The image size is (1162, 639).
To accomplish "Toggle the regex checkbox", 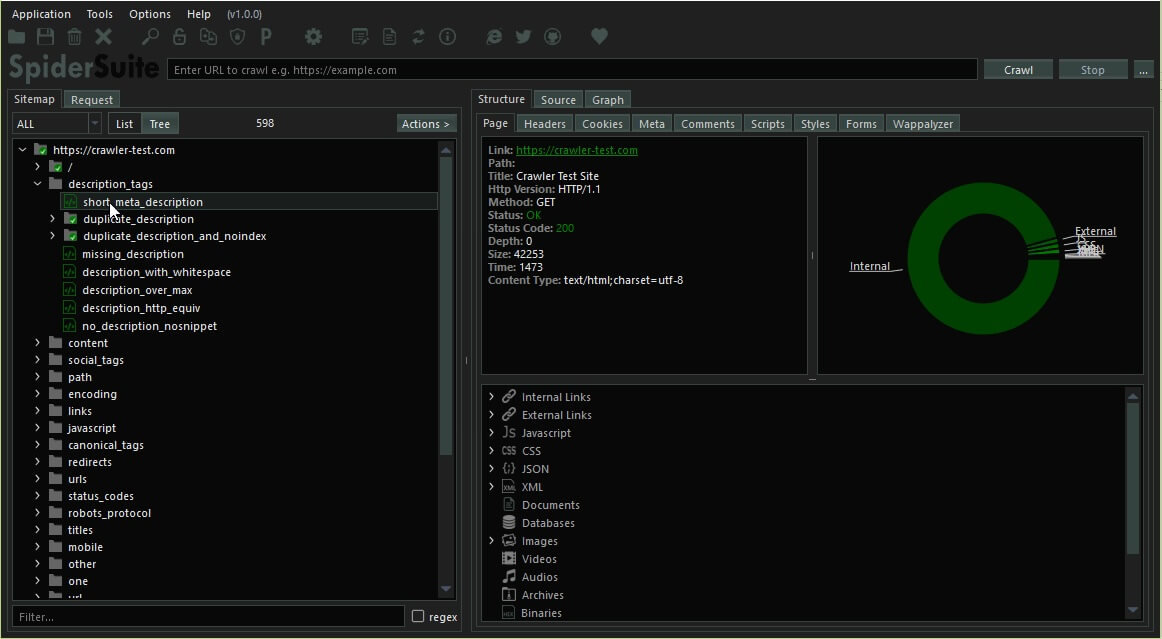I will click(x=418, y=617).
